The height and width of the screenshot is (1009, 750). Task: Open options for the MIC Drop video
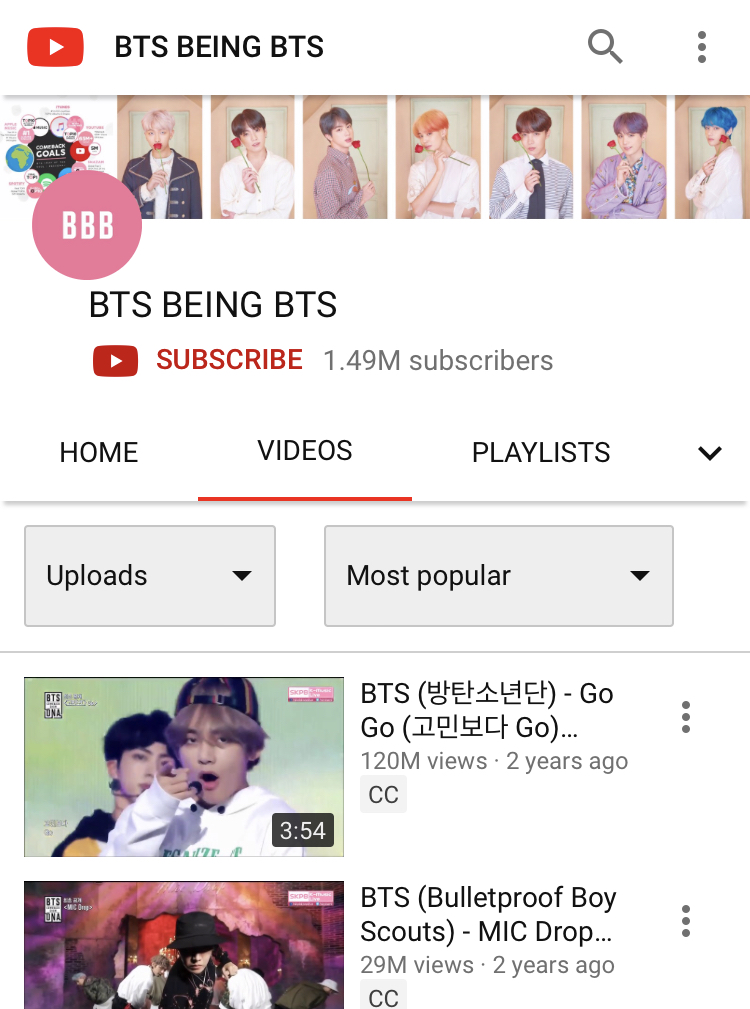(686, 921)
